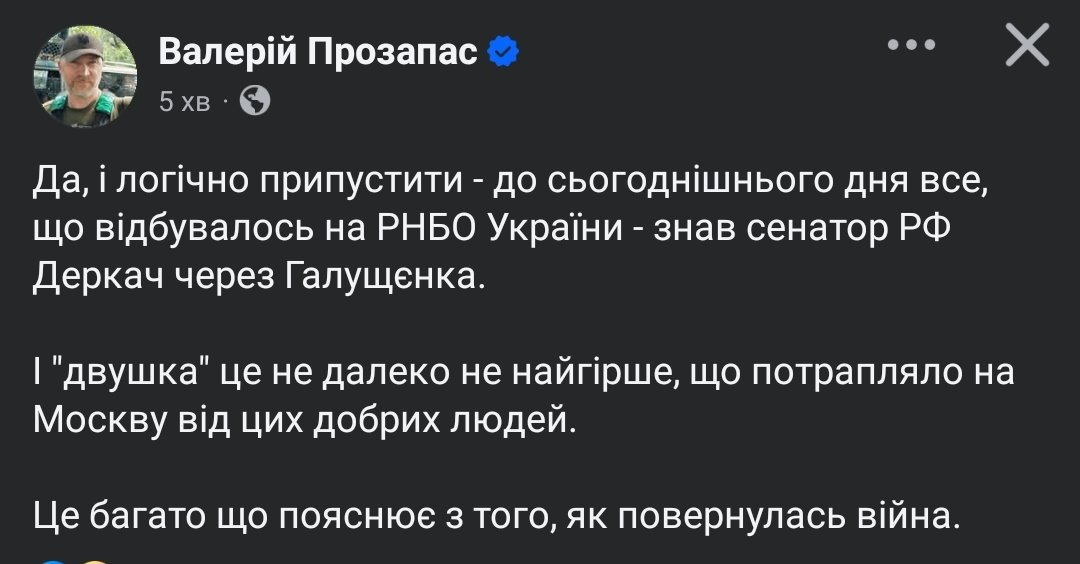1080x564 pixels.
Task: Open the author name Валерій Прозапас
Action: pyautogui.click(x=318, y=51)
